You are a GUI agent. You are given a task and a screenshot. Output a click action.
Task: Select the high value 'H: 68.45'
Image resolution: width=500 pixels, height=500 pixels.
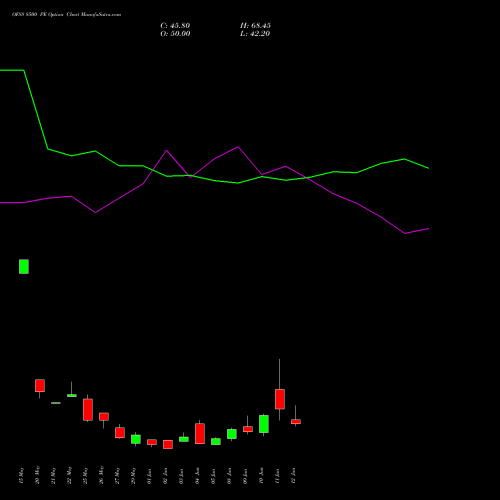tap(255, 26)
